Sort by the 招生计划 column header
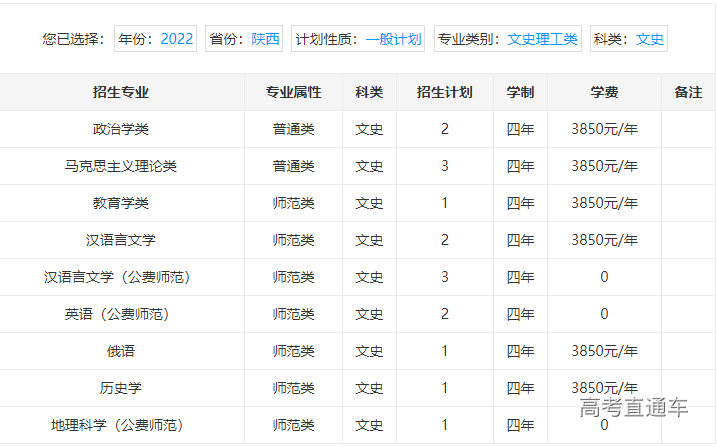This screenshot has width=717, height=447. point(444,92)
